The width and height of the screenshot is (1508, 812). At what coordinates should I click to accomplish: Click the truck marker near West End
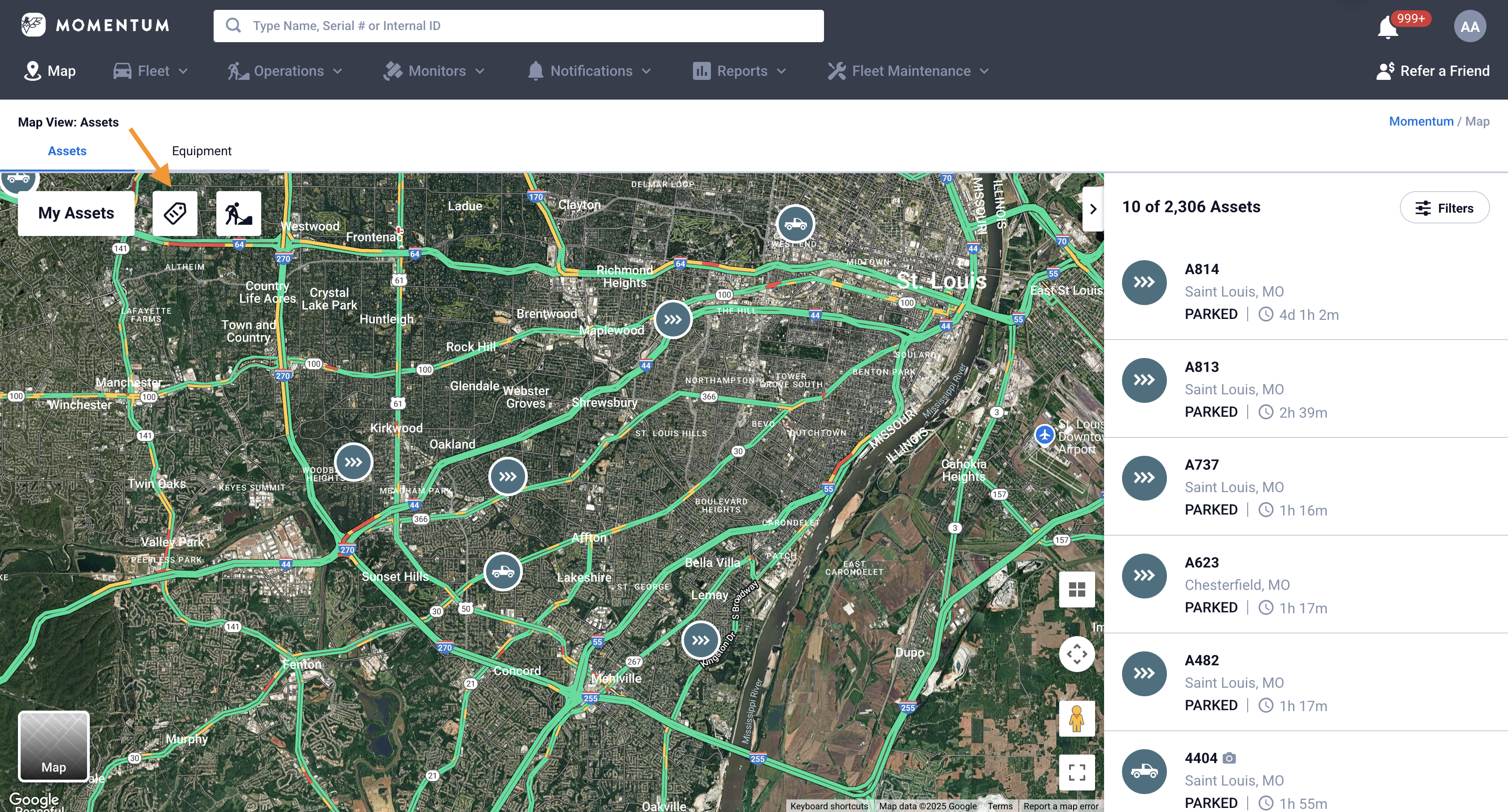[x=795, y=223]
